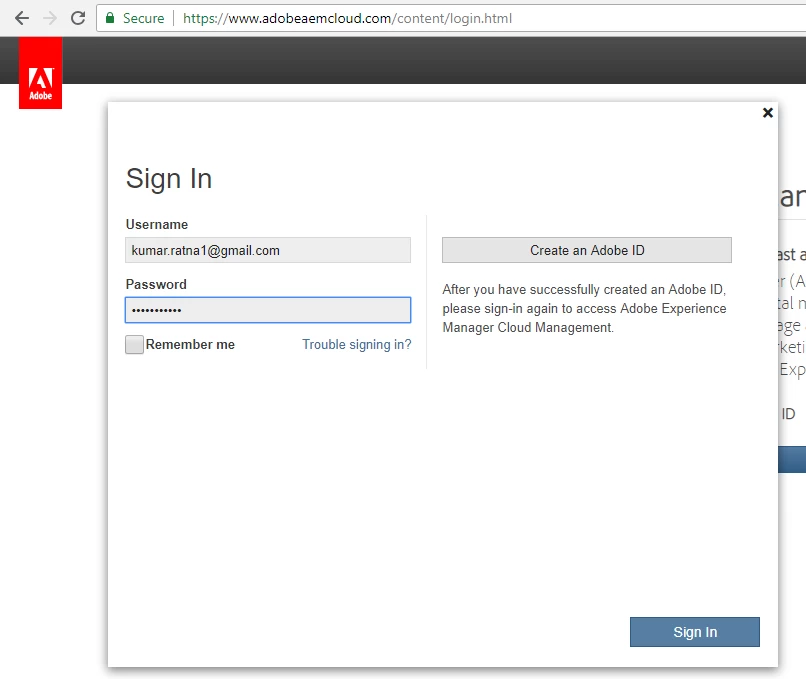Close the Sign In dialog with X
806x679 pixels.
[x=767, y=113]
